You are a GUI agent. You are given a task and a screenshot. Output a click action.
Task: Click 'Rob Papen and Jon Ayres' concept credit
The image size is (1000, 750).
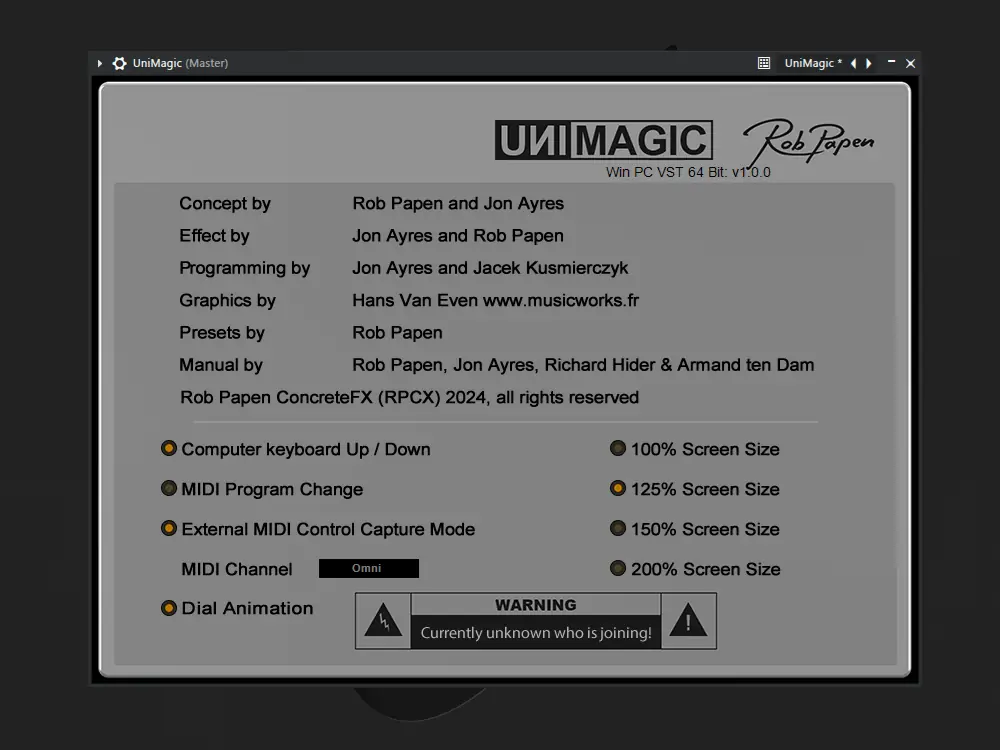[x=458, y=203]
